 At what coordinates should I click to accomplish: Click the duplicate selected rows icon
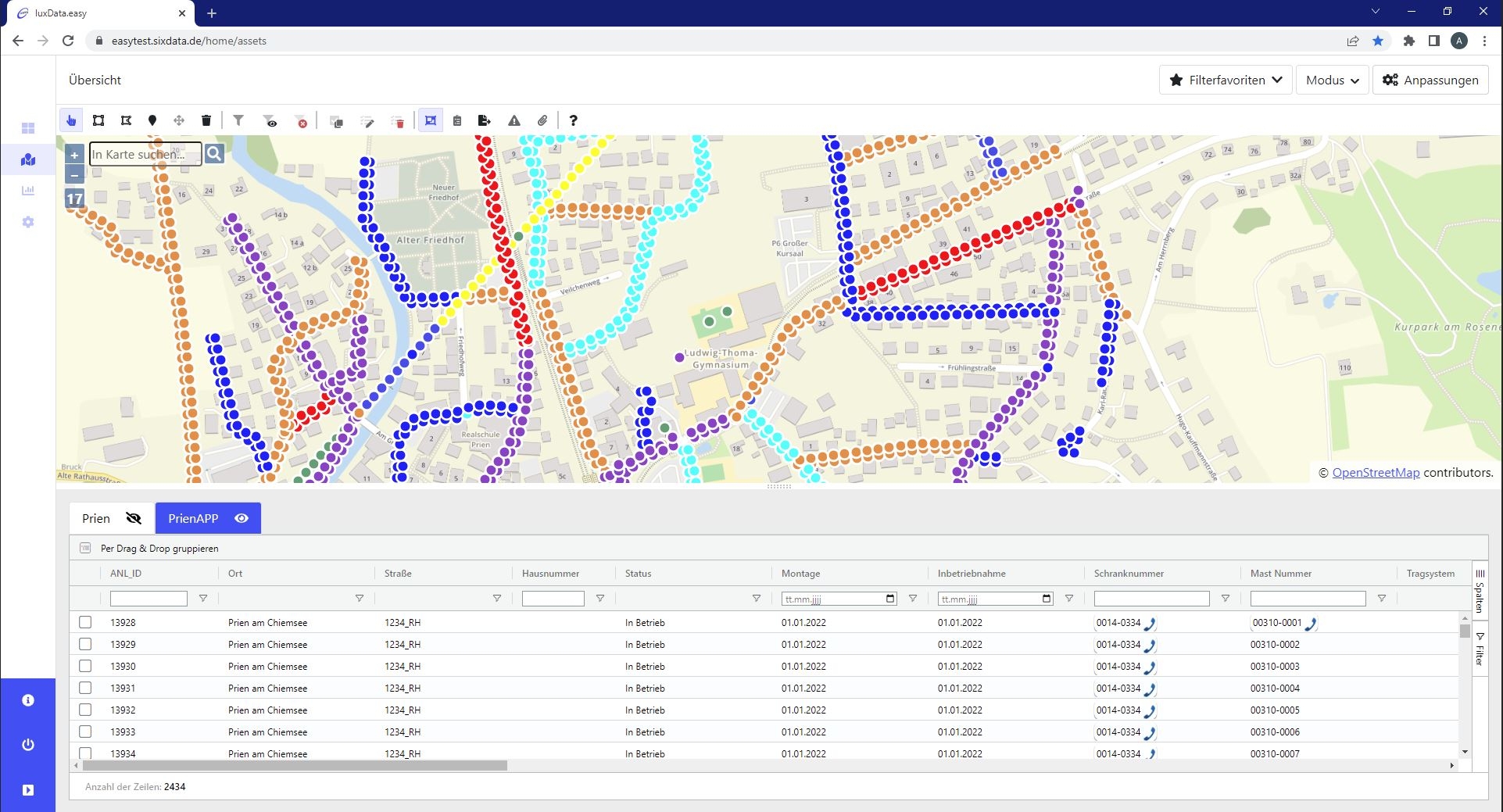coord(337,121)
